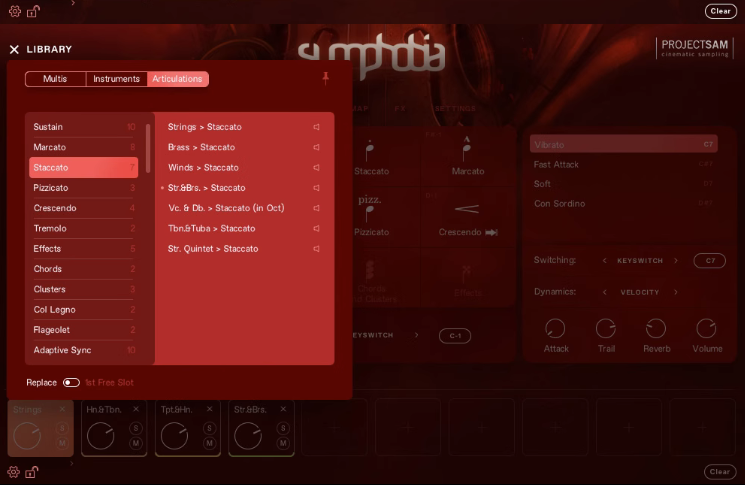Preview Brass > Staccato with its speaker icon
This screenshot has height=485, width=745.
click(316, 147)
